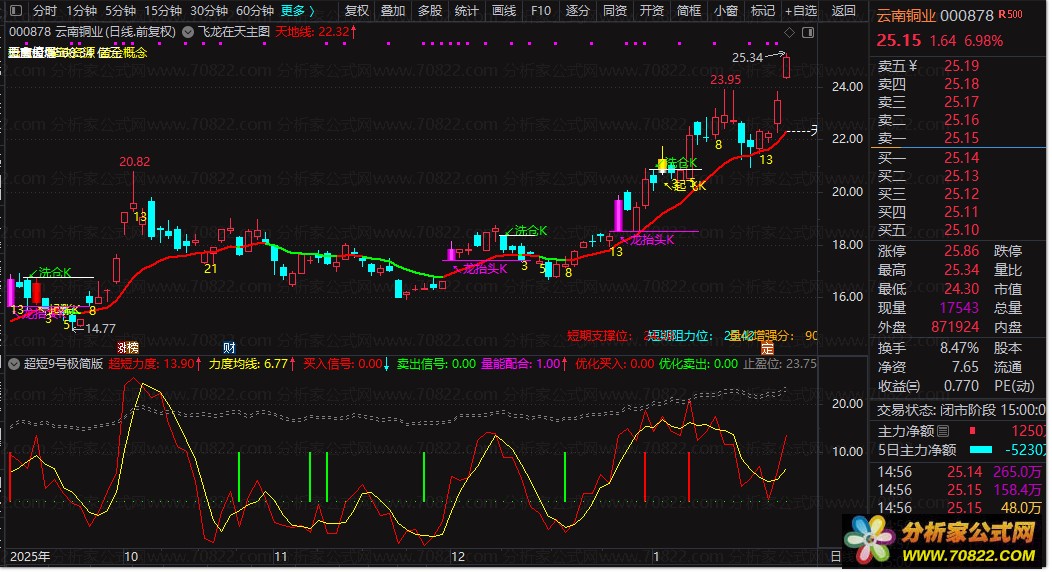The height and width of the screenshot is (572, 1052).
Task: Select the 1分钟 period tab
Action: coord(81,11)
